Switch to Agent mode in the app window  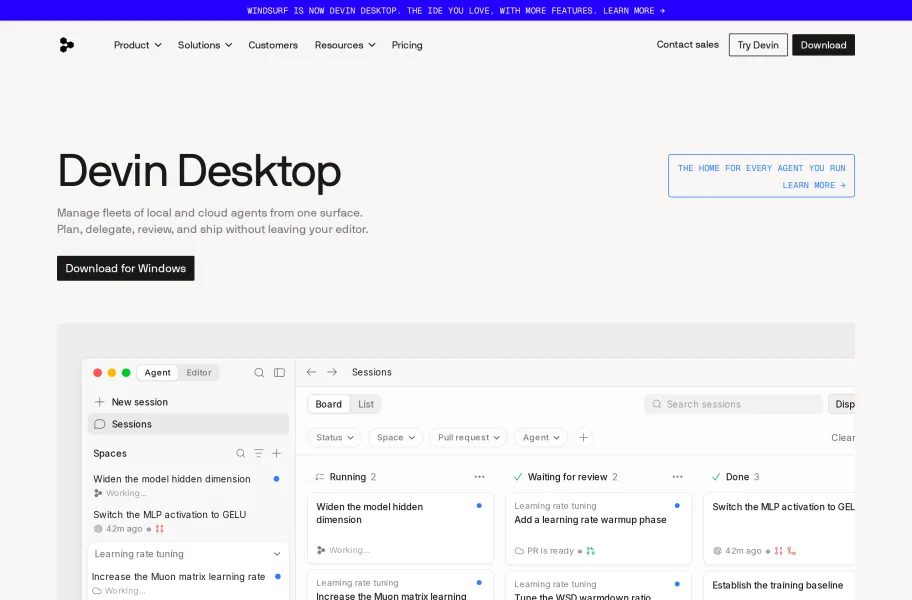(158, 373)
